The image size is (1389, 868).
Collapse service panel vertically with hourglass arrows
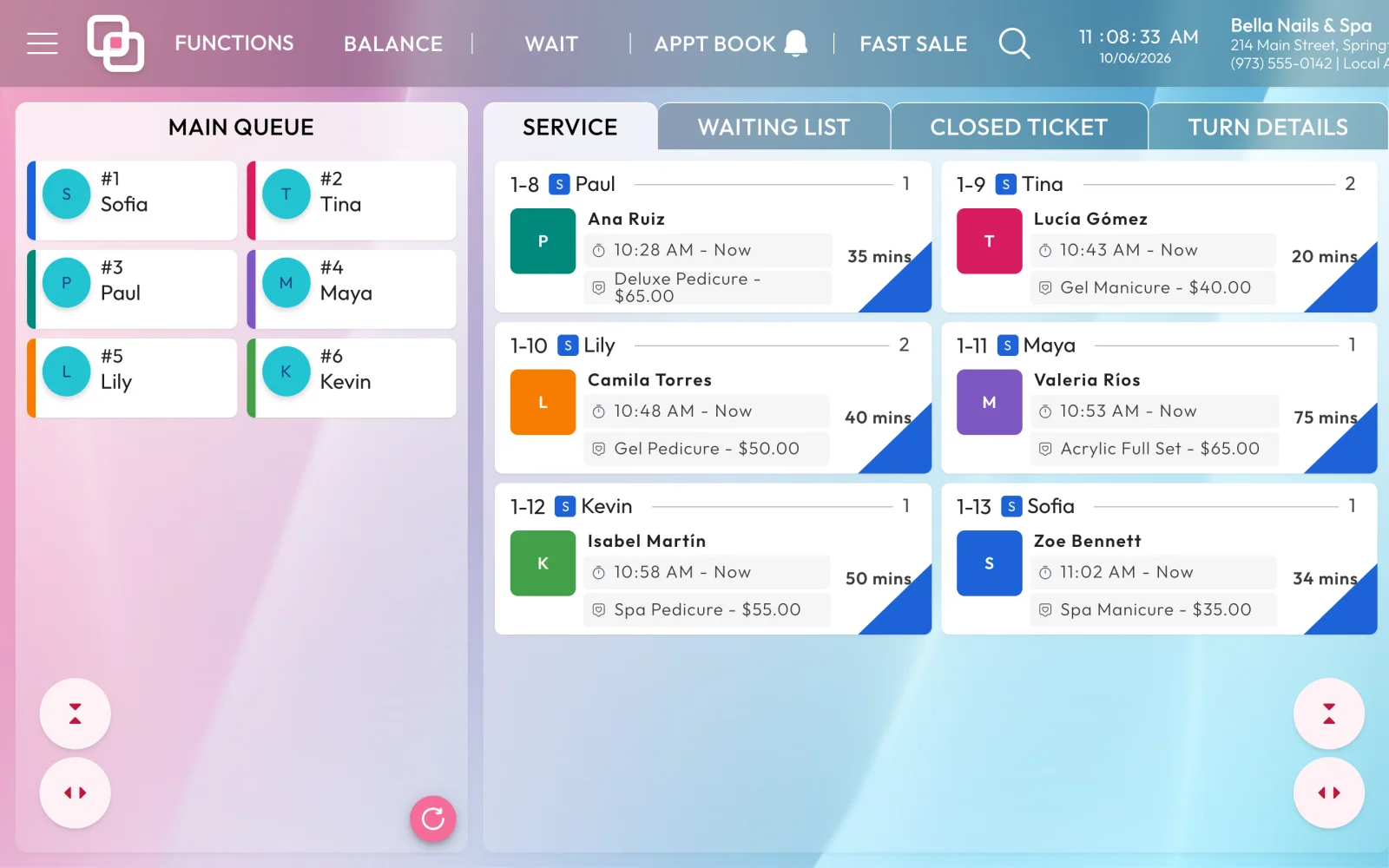(x=1329, y=713)
